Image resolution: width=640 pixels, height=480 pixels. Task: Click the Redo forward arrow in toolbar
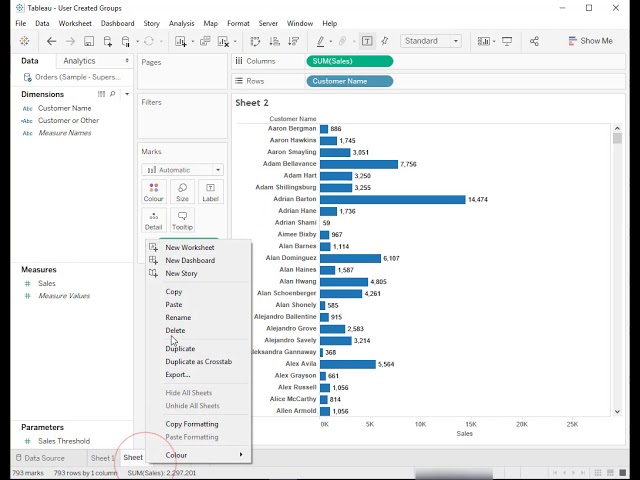click(x=70, y=41)
